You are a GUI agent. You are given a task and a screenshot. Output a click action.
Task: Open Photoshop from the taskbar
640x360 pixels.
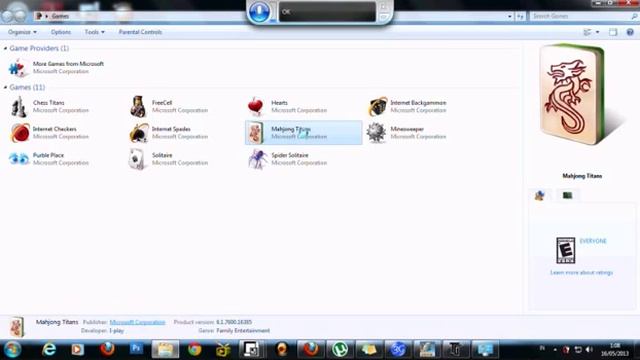pyautogui.click(x=136, y=349)
